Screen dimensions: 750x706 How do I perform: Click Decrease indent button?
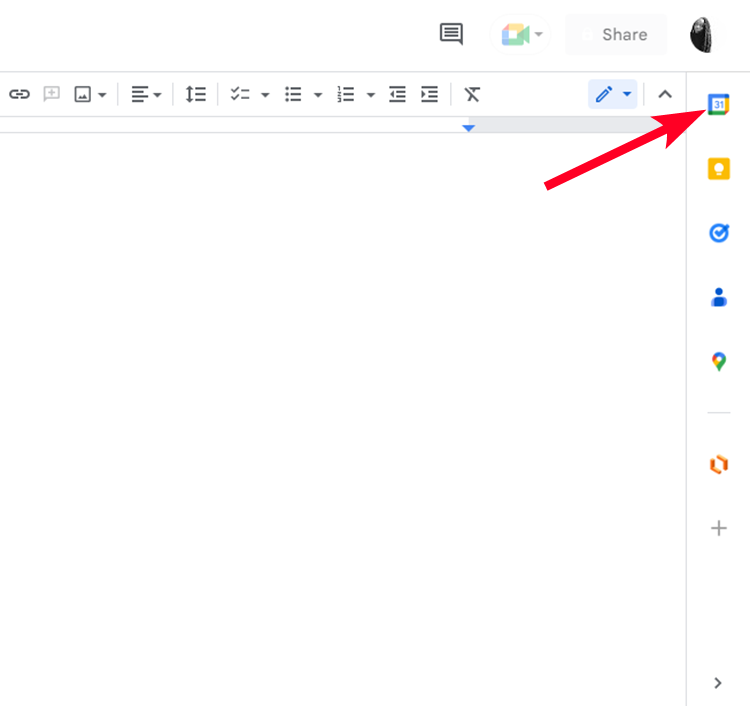click(397, 94)
